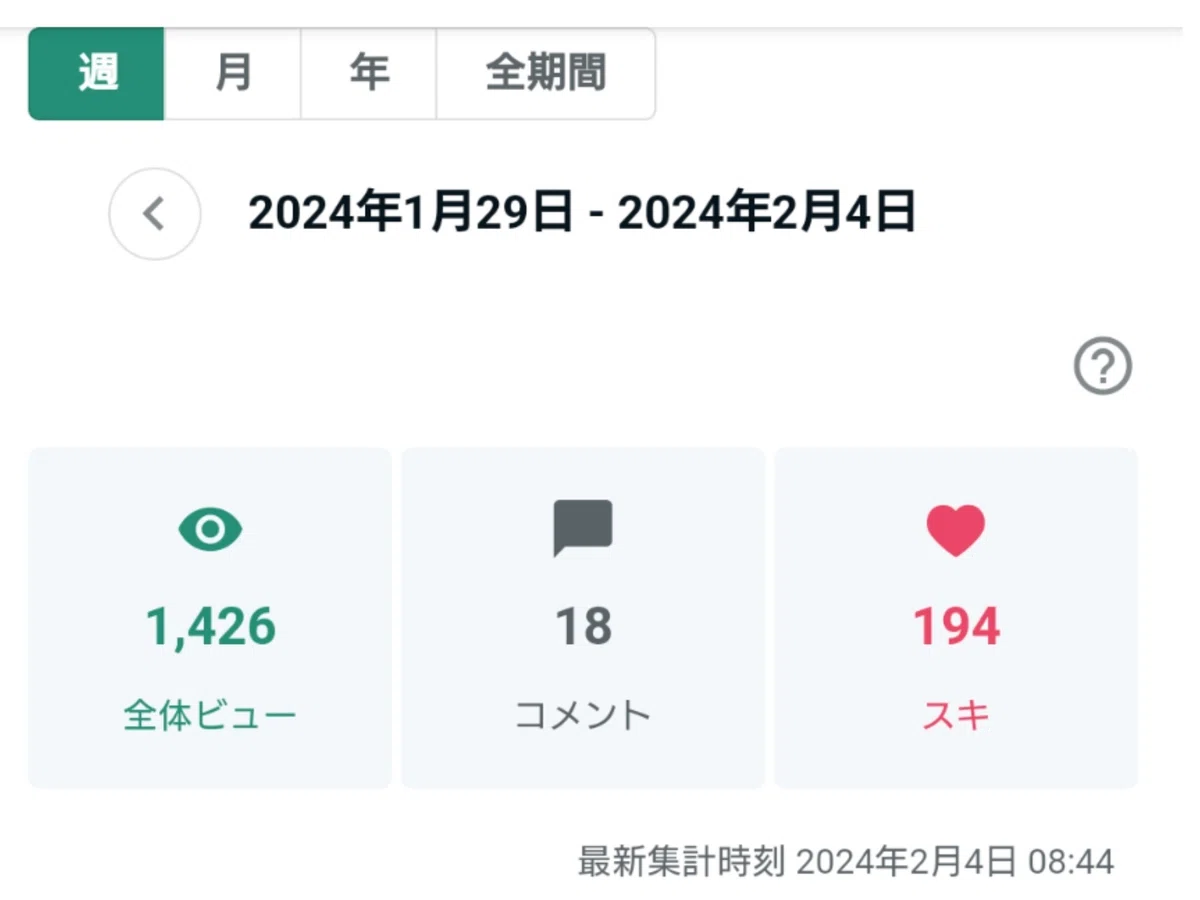Select the 週 (week) tab
Screen dimensions: 1200x900
(x=96, y=74)
